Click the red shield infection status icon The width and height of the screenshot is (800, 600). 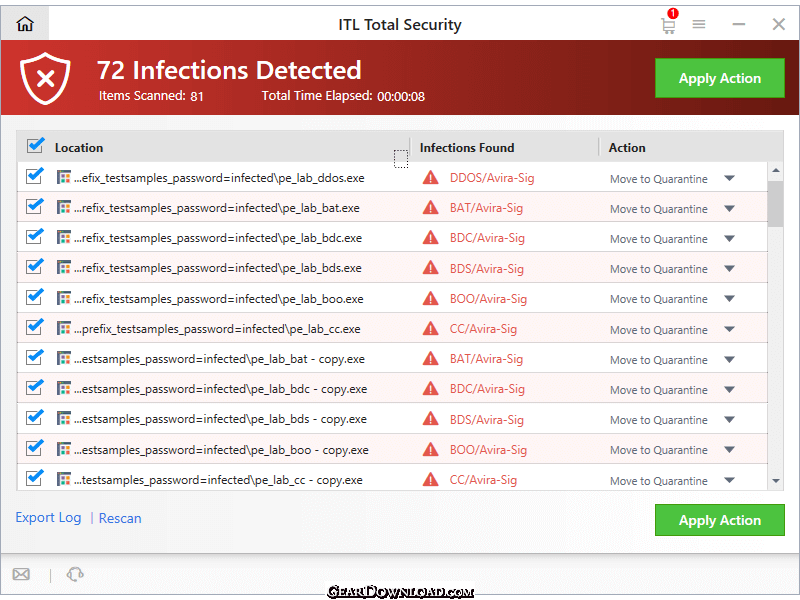tap(45, 78)
